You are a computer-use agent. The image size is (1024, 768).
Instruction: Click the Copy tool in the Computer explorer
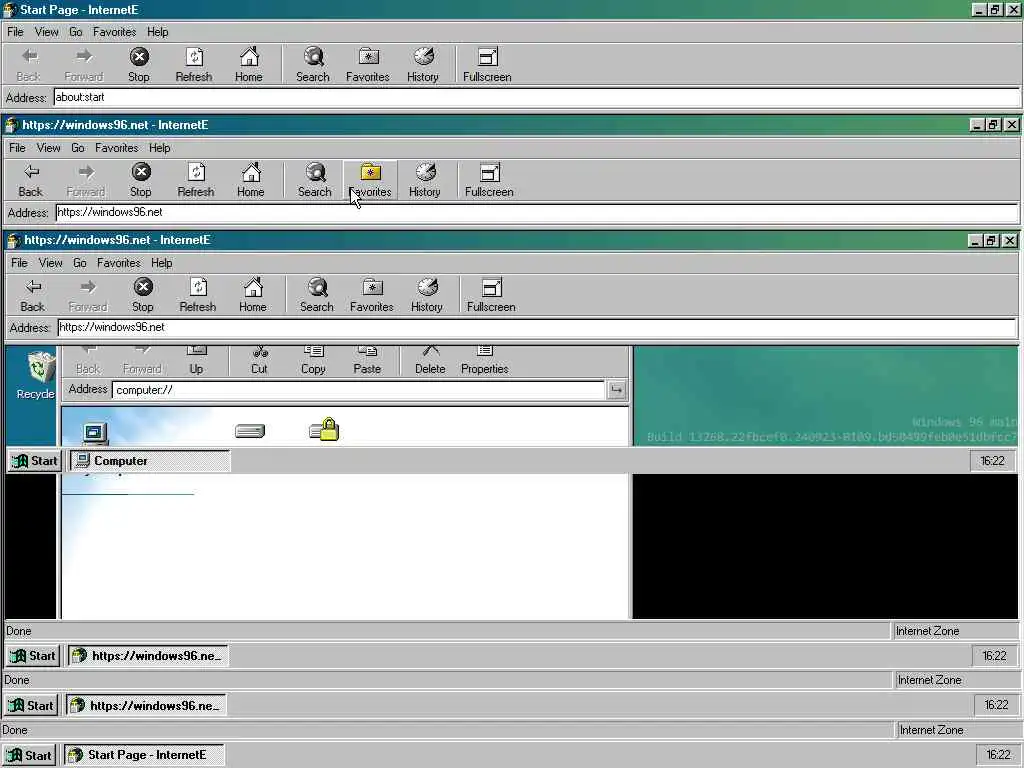313,361
